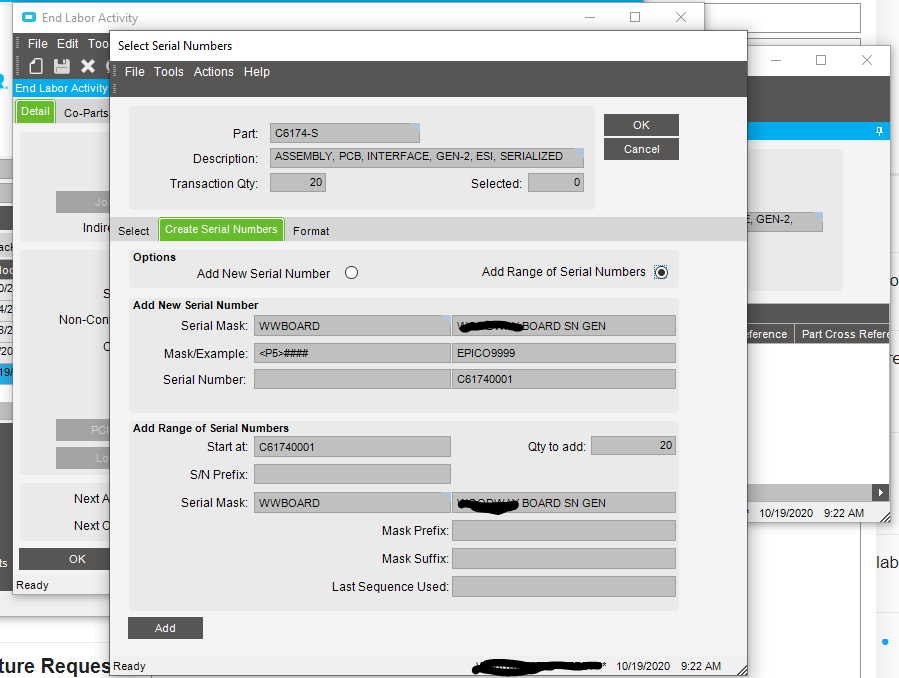Open the Part Cross Reference tab
The image size is (899, 678).
[x=843, y=334]
